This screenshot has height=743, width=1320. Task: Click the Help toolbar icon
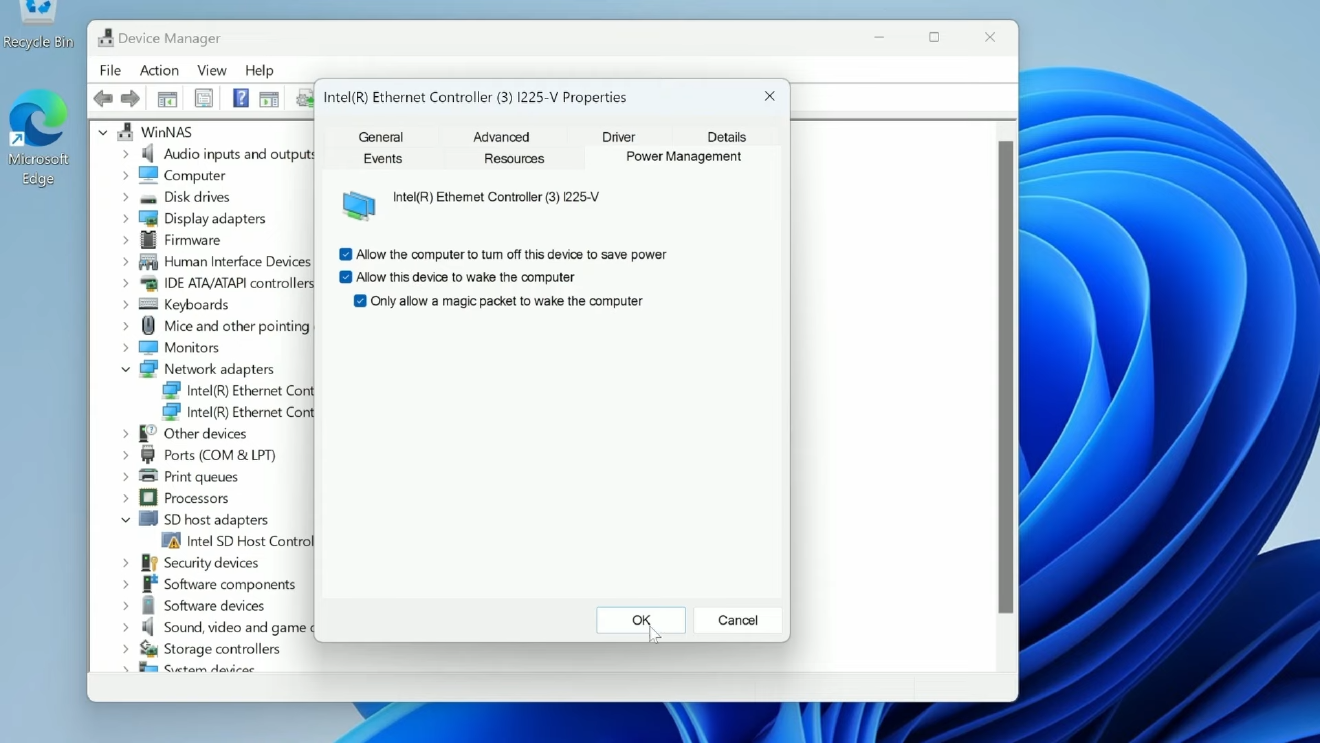(240, 98)
